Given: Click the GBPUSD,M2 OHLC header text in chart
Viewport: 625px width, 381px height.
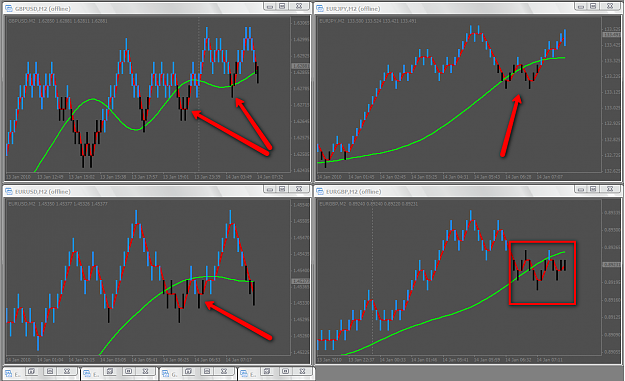Looking at the screenshot, I should 58,21.
